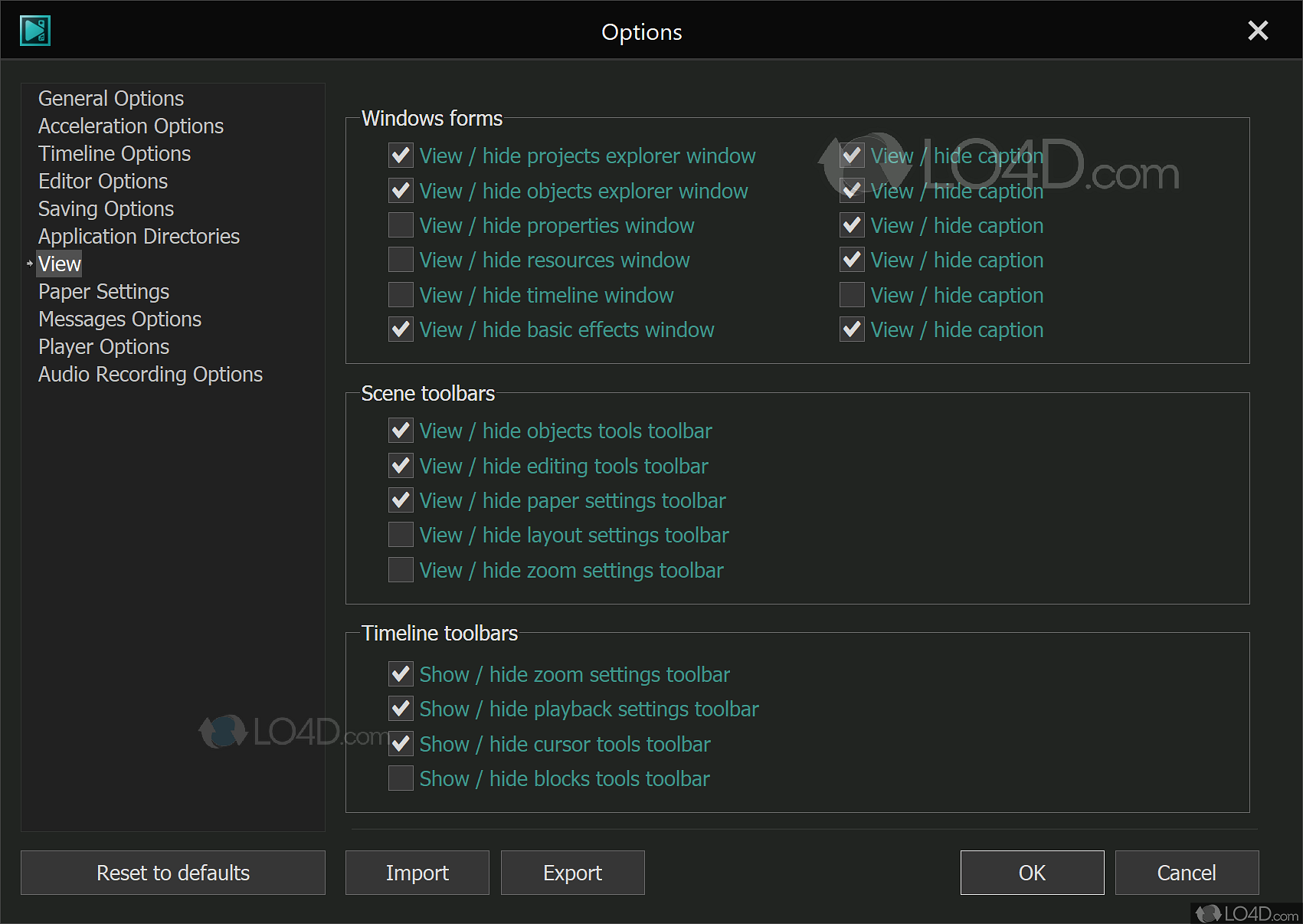Enable layout settings toolbar in Scene toolbars
Screen dimensions: 1303x924
coord(401,535)
